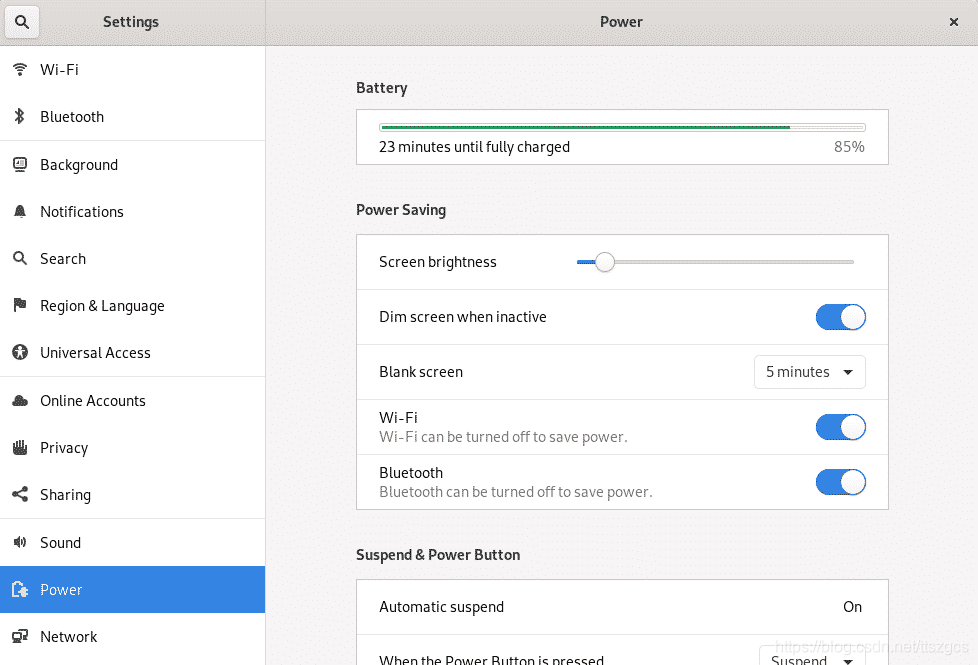Click the Background monitor icon
The height and width of the screenshot is (665, 978).
[x=20, y=164]
